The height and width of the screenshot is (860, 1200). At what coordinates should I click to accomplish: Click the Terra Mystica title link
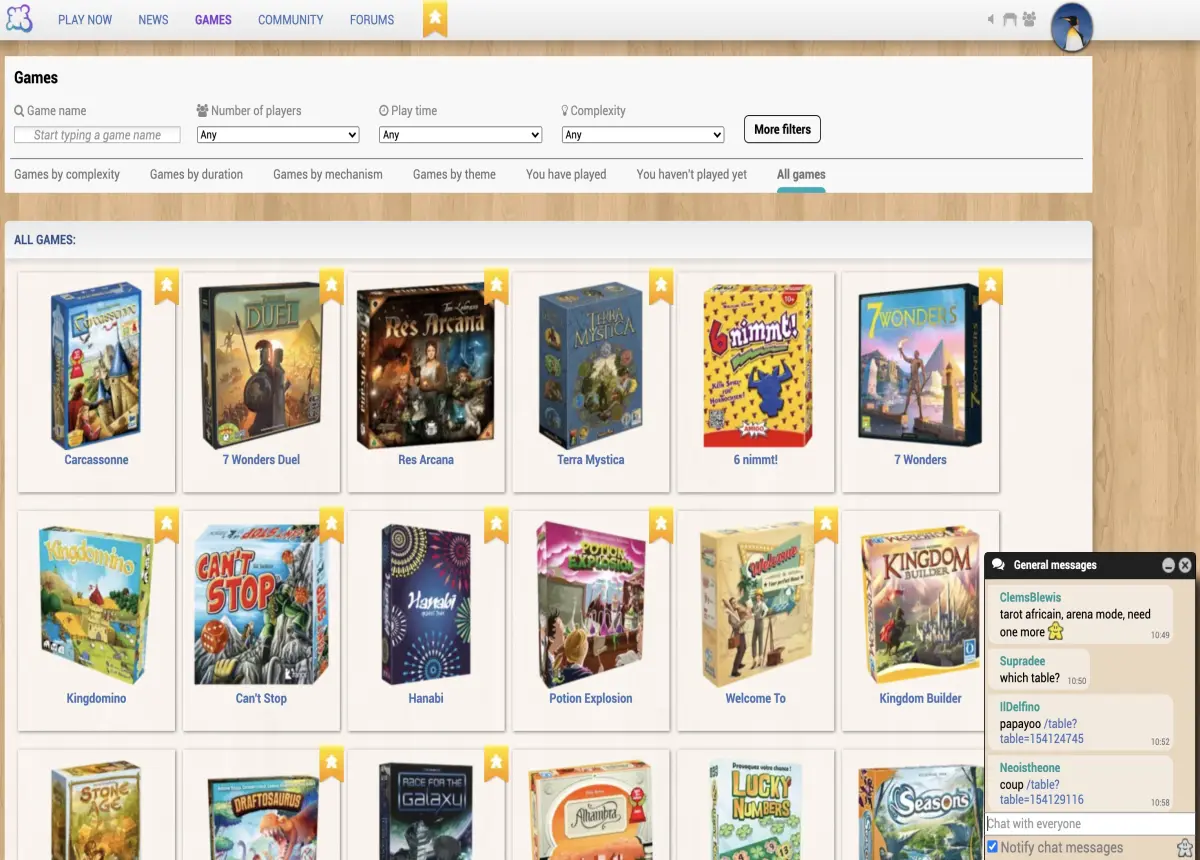(x=591, y=460)
